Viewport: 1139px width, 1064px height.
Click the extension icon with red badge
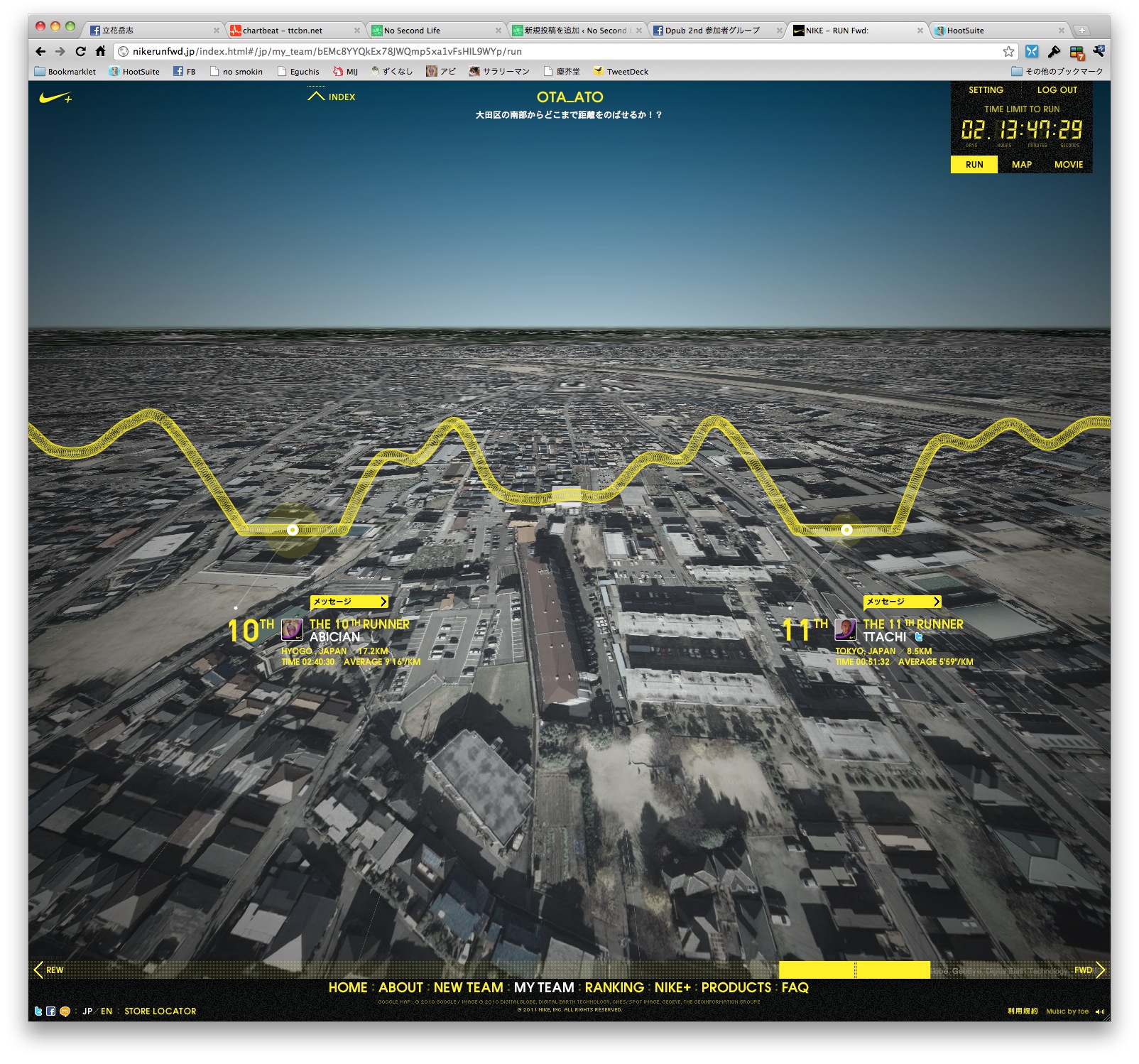pos(1077,52)
